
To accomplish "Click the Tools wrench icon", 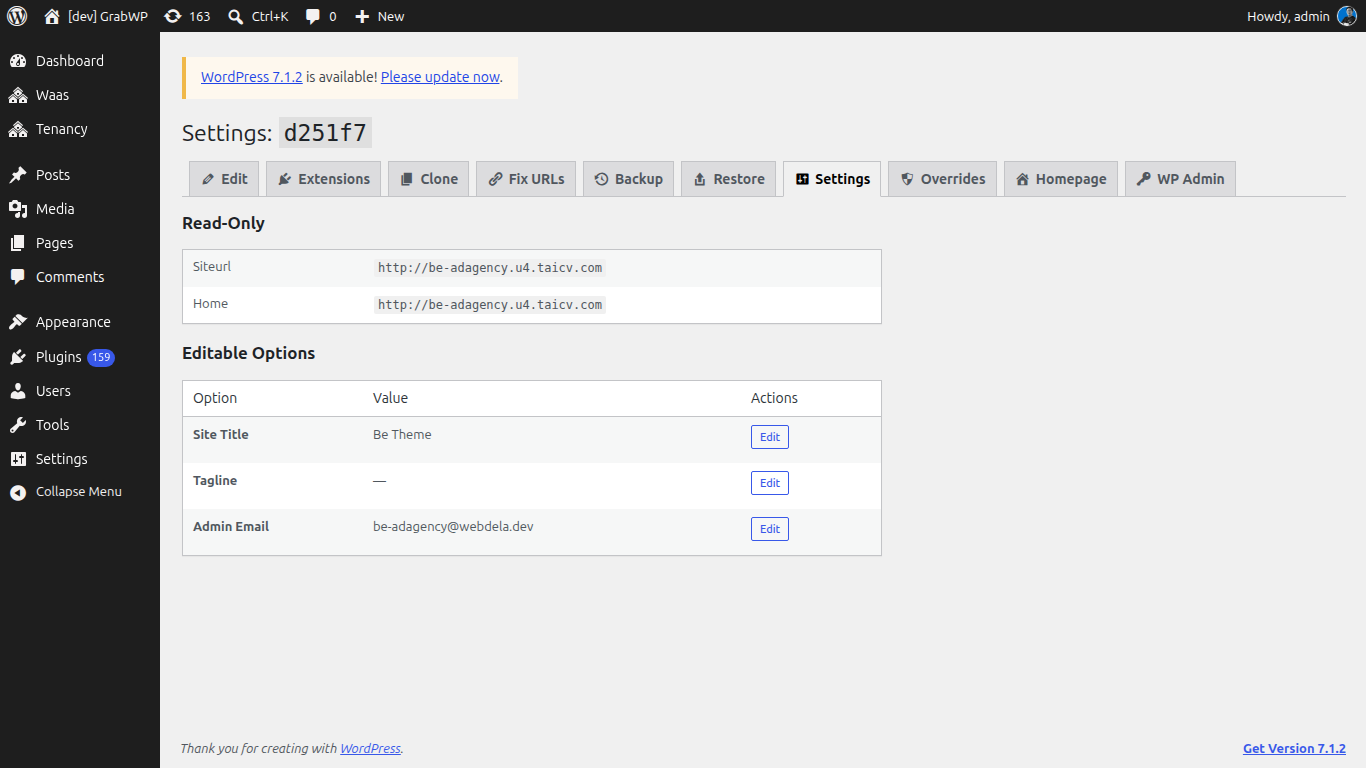I will tap(18, 425).
